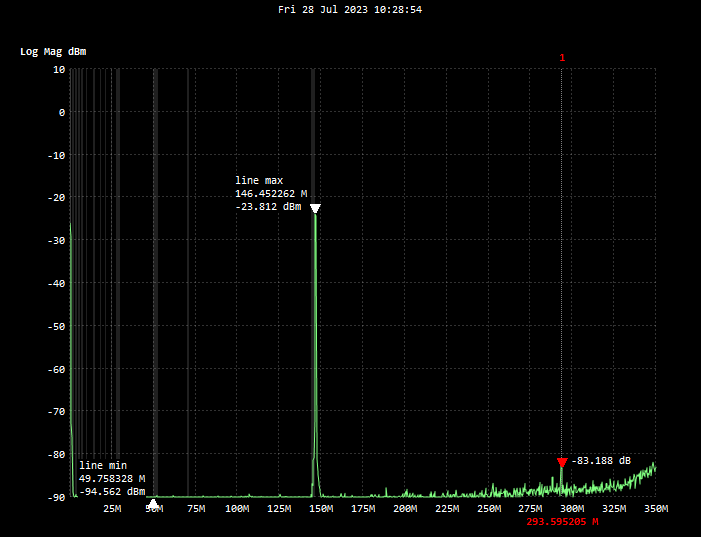Click the Log Mag dBm trace label

(x=53, y=51)
